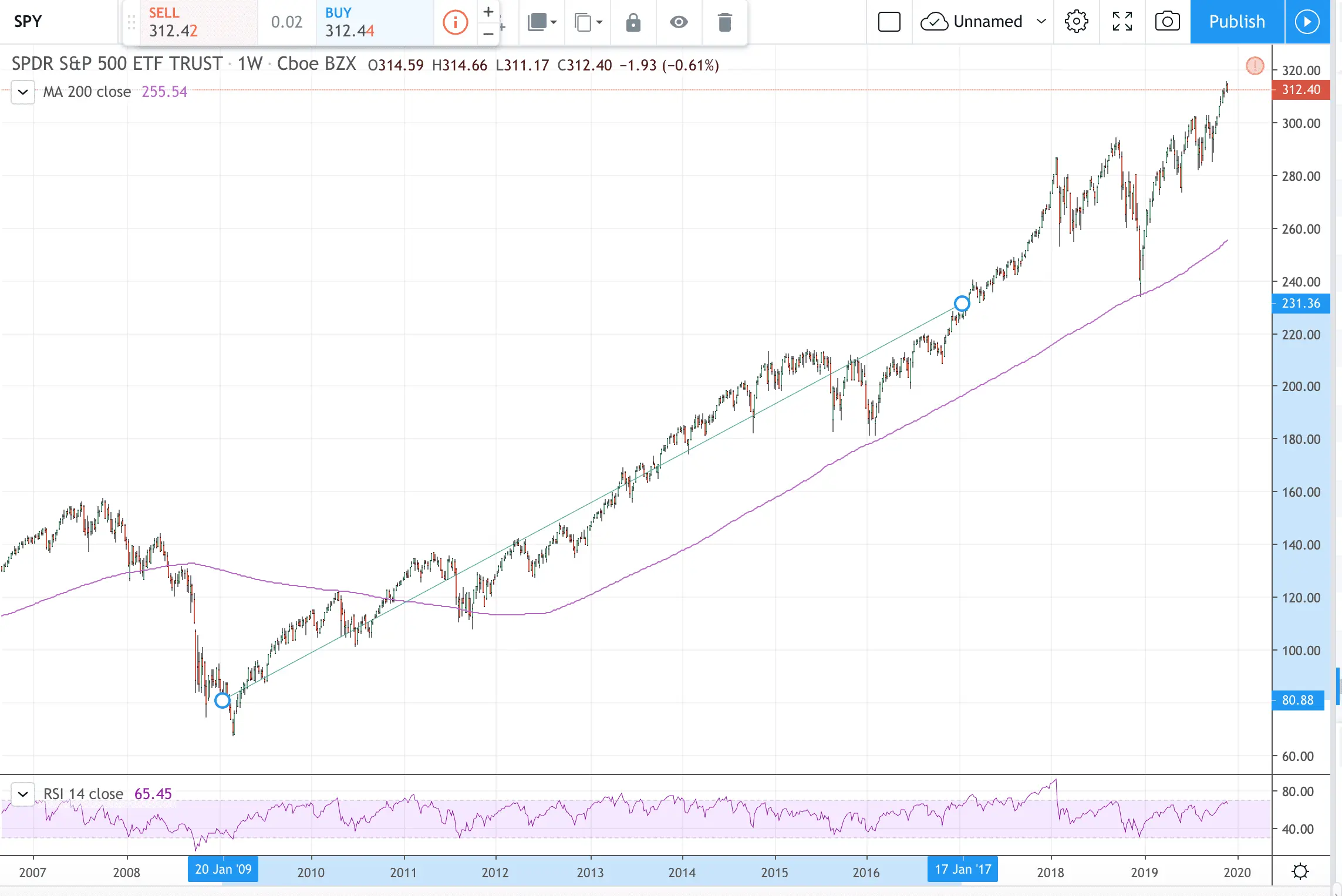Select the square layout icon
This screenshot has height=896, width=1342.
(x=889, y=22)
